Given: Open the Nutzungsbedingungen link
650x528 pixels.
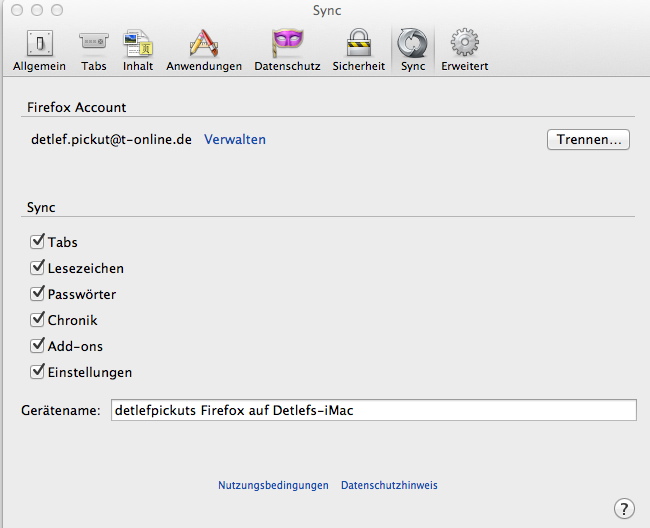Looking at the screenshot, I should click(273, 485).
